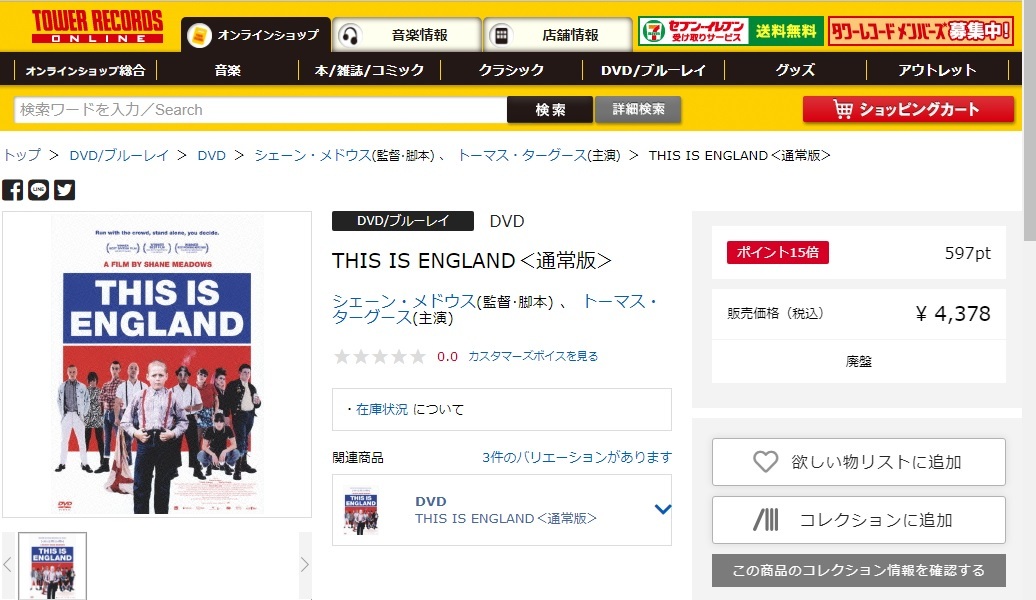Click the building icon in 店舗情報 tab
This screenshot has width=1036, height=600.
[x=501, y=35]
